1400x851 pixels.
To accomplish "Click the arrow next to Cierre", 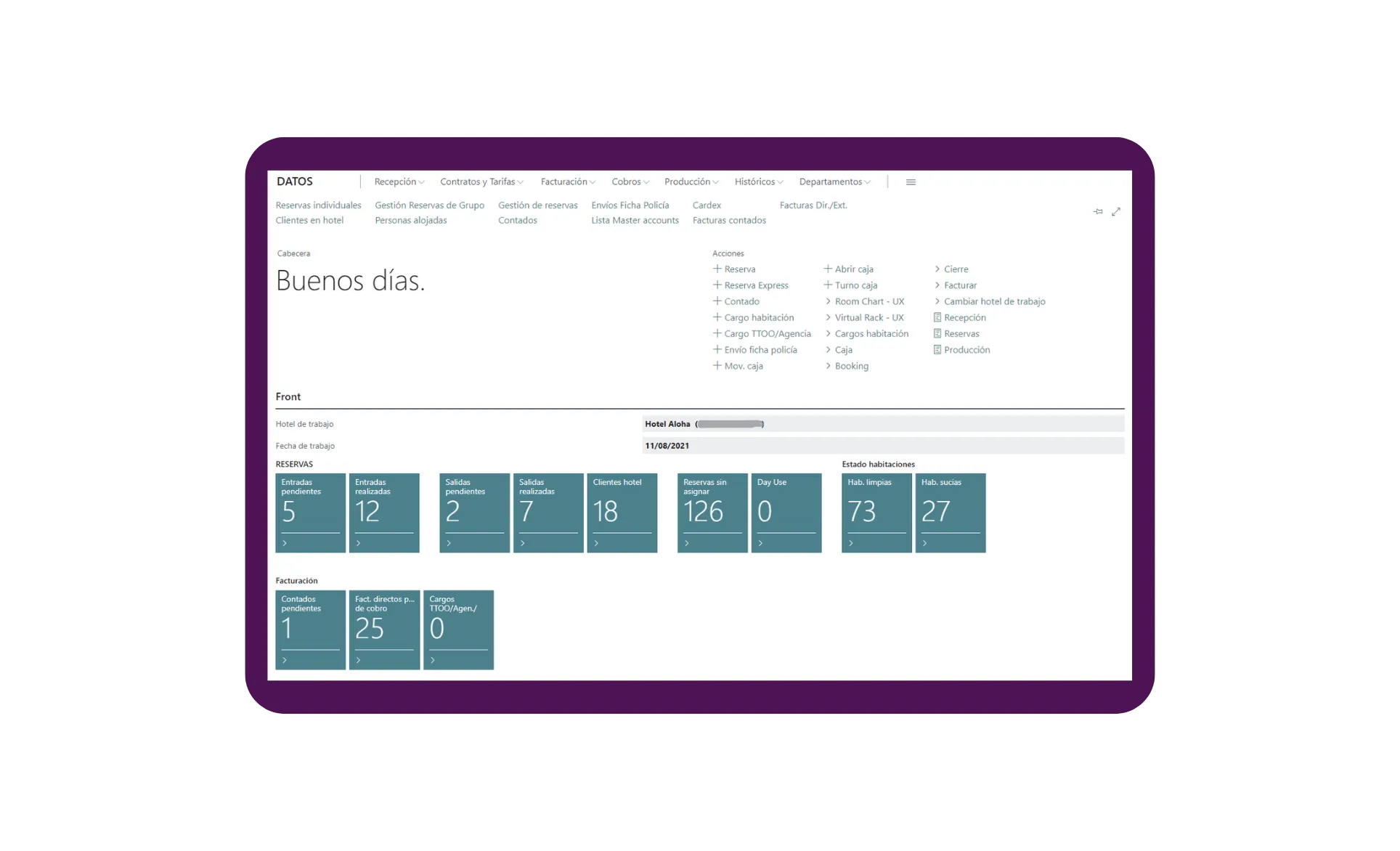I will click(937, 269).
